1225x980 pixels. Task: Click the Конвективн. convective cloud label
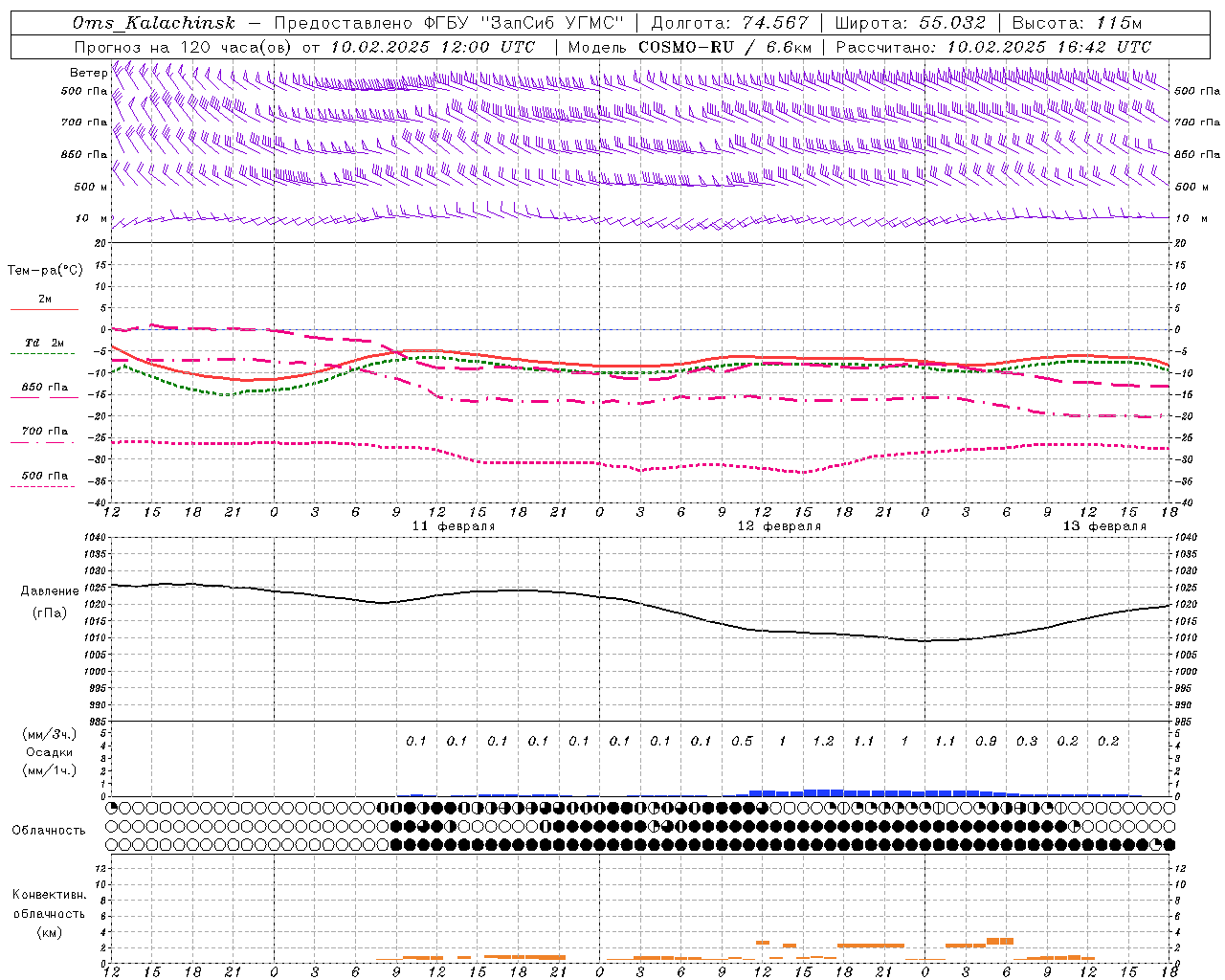tap(50, 895)
